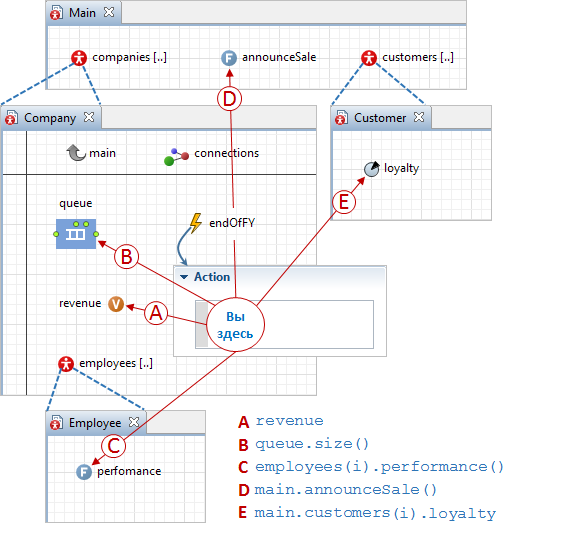Open the Employee tab

tap(95, 423)
